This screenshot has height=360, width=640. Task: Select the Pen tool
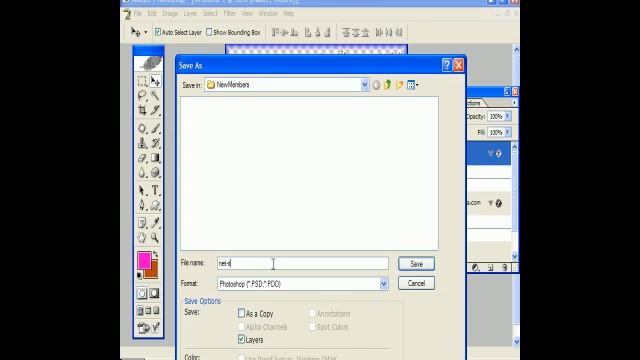click(142, 205)
